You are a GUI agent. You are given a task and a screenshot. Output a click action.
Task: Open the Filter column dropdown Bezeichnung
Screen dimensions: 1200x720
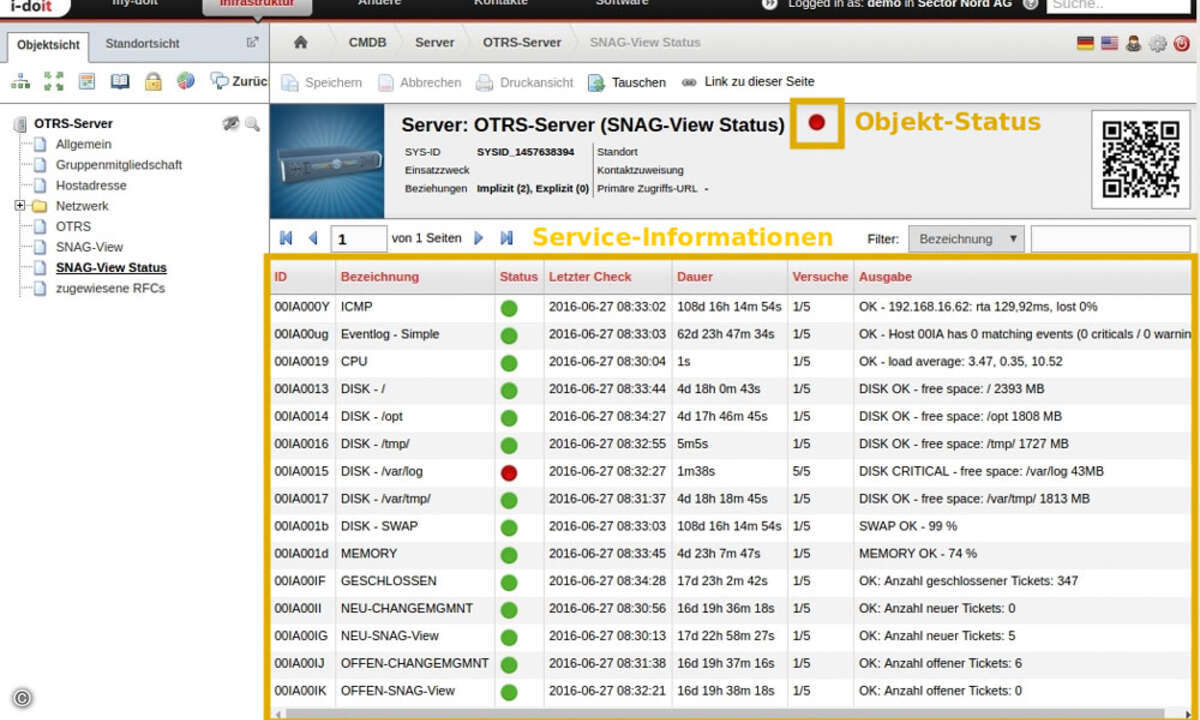pos(966,239)
